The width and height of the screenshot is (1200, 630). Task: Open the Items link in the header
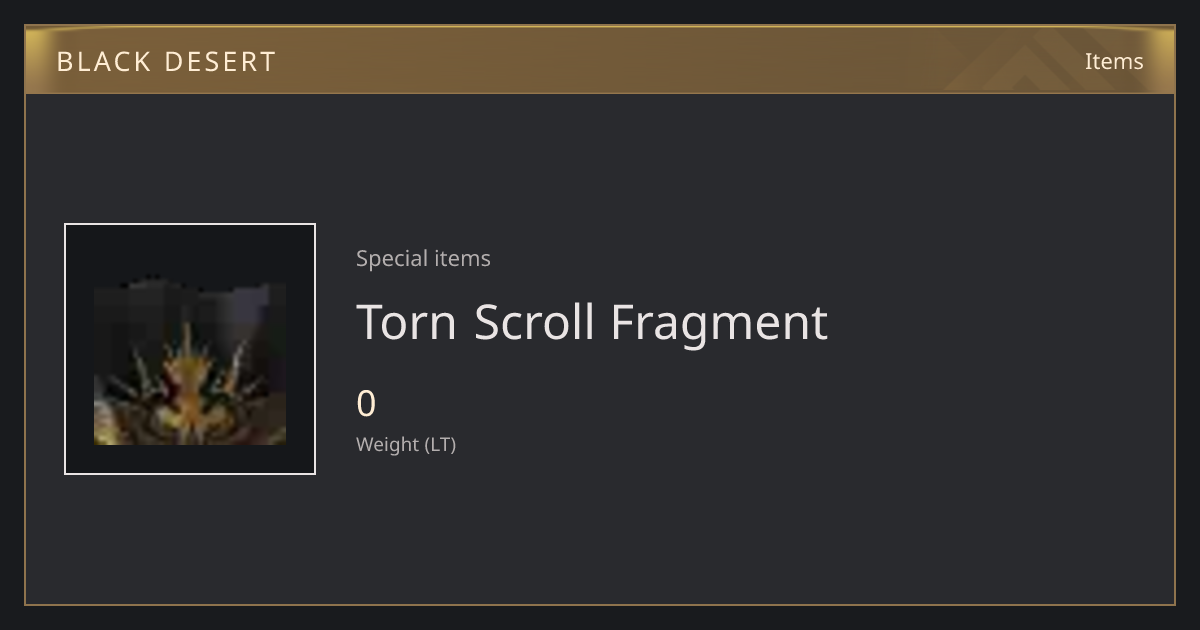click(x=1114, y=61)
